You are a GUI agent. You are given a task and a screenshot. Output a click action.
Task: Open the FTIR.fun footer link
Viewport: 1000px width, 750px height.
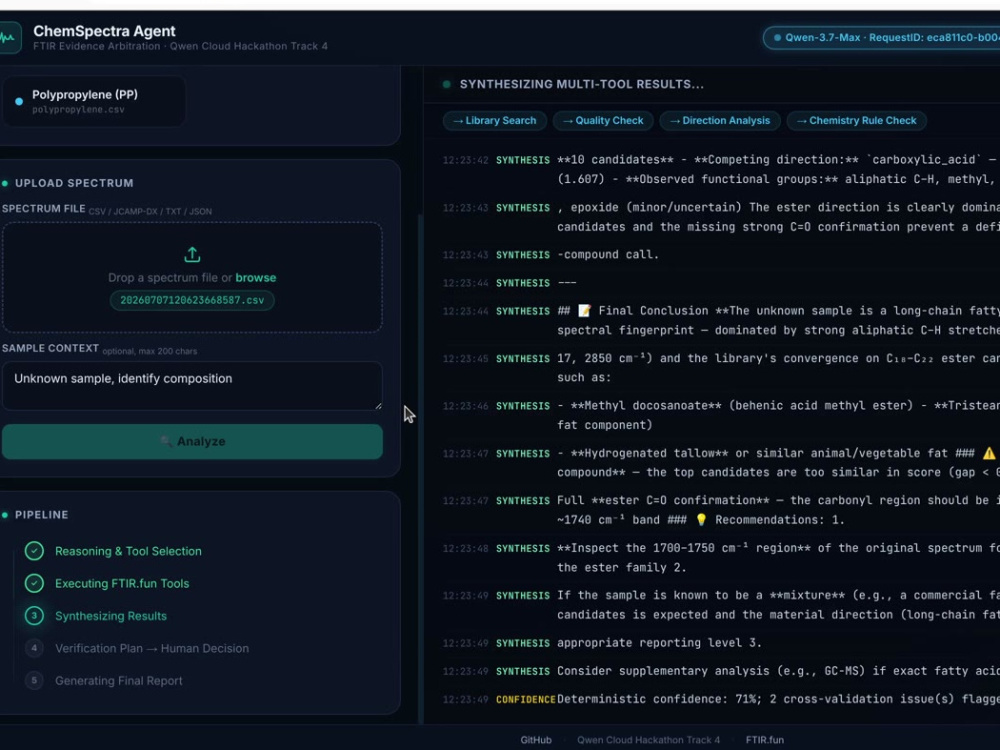(765, 740)
